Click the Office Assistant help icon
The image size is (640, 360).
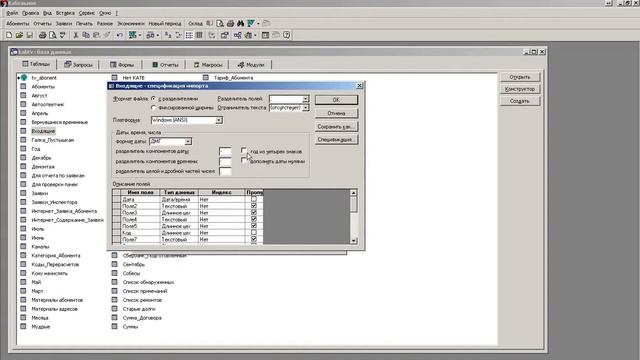click(x=287, y=36)
